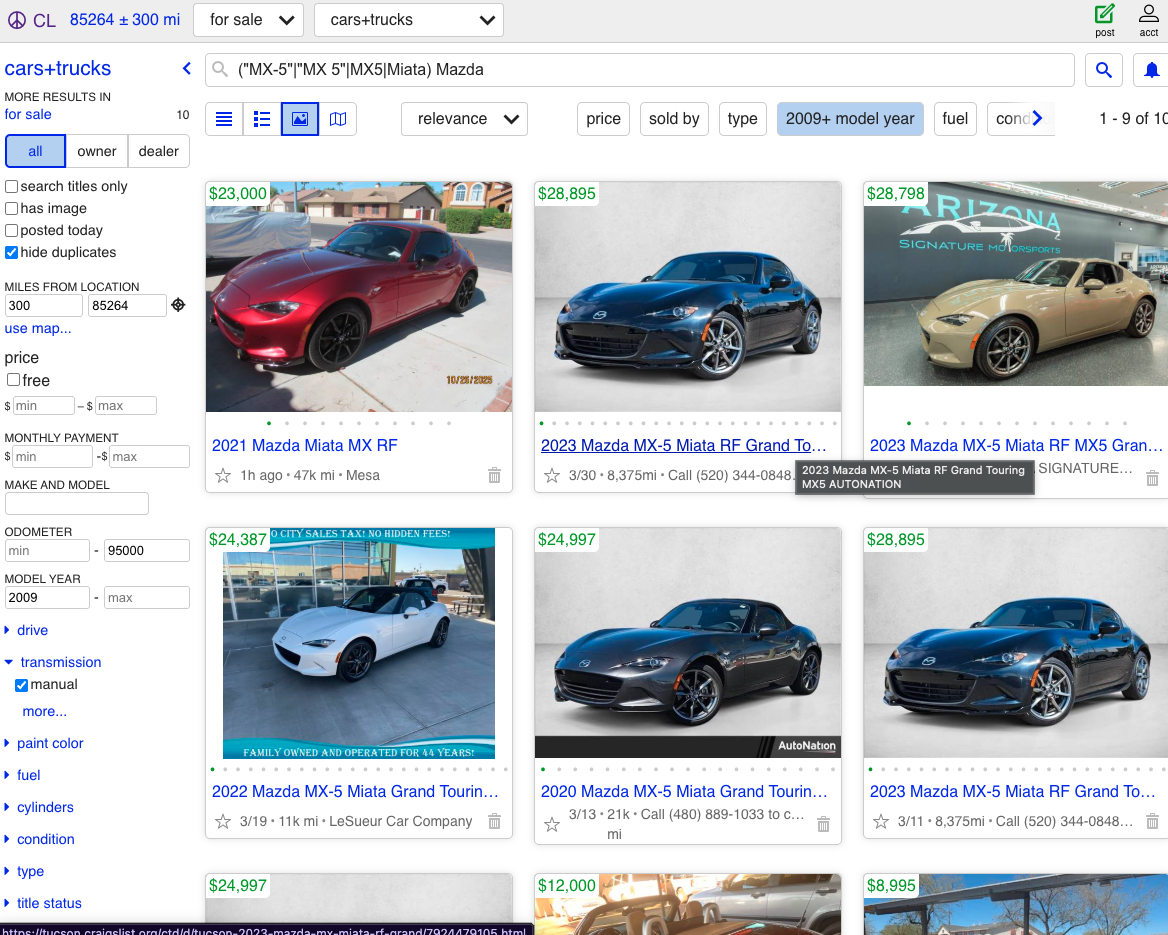Click the use map... link
Screen dimensions: 1168x935
coord(38,329)
